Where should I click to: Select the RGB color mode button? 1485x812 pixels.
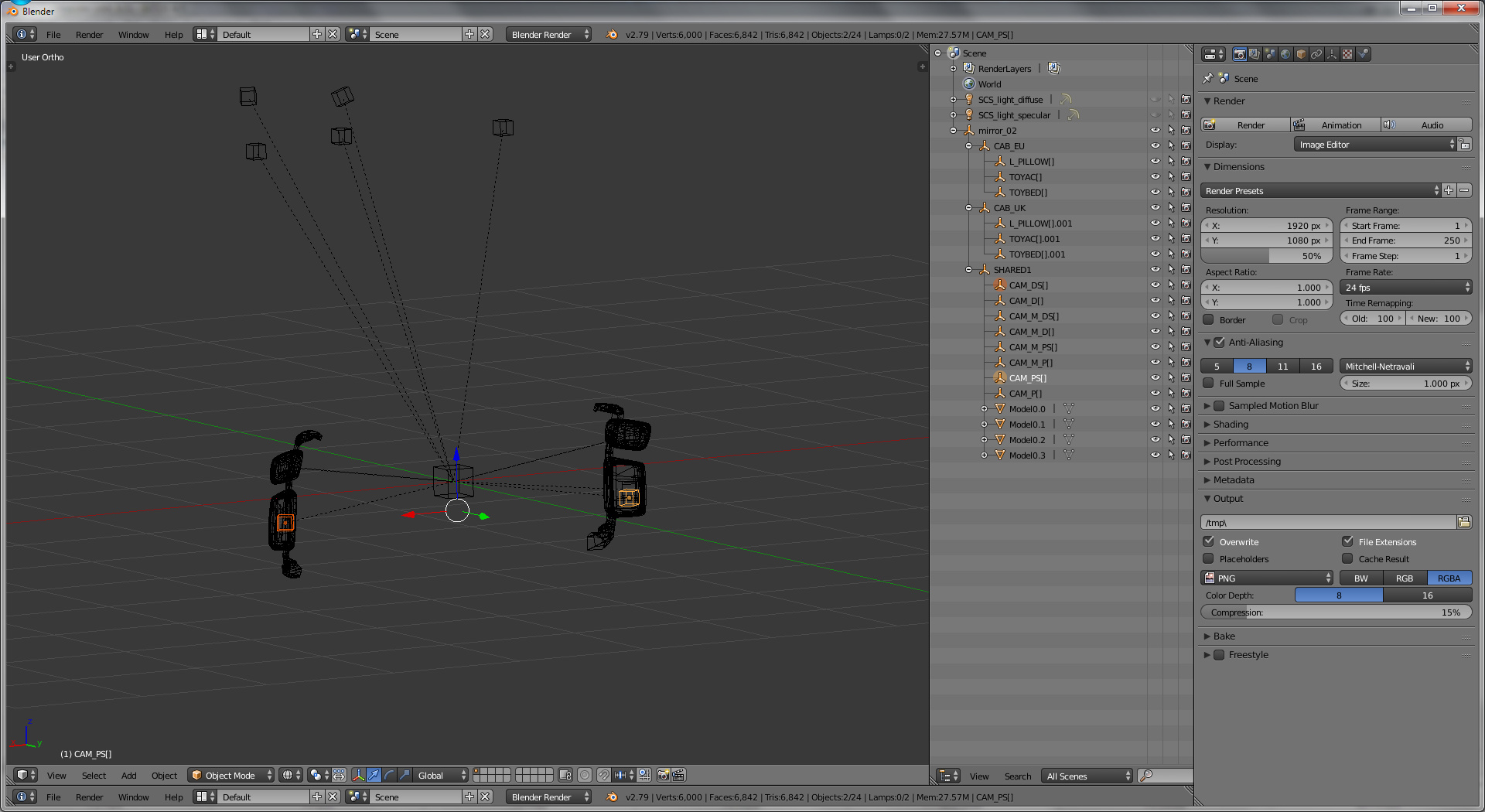[1405, 578]
